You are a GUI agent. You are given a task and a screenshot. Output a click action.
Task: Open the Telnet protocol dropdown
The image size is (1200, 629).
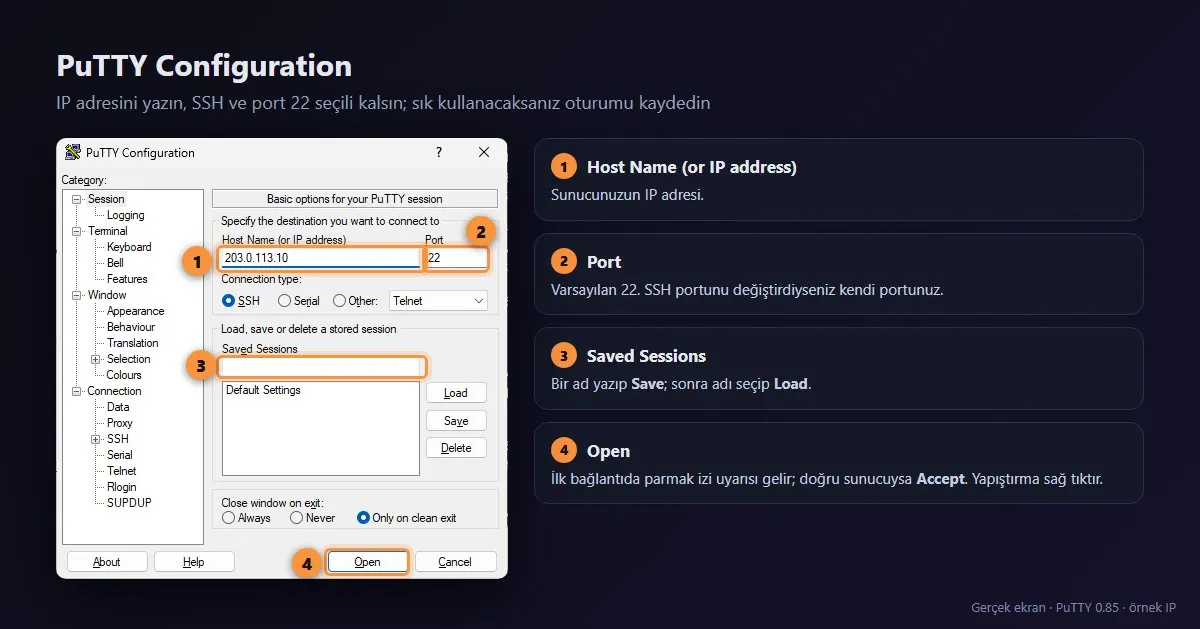coord(439,300)
